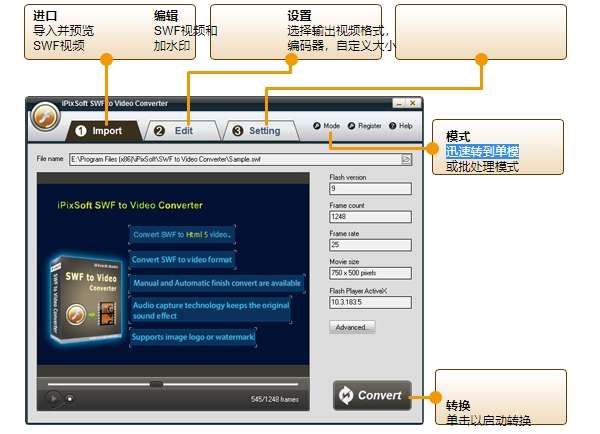Play the SWF preview
This screenshot has height=434, width=600.
[x=53, y=398]
